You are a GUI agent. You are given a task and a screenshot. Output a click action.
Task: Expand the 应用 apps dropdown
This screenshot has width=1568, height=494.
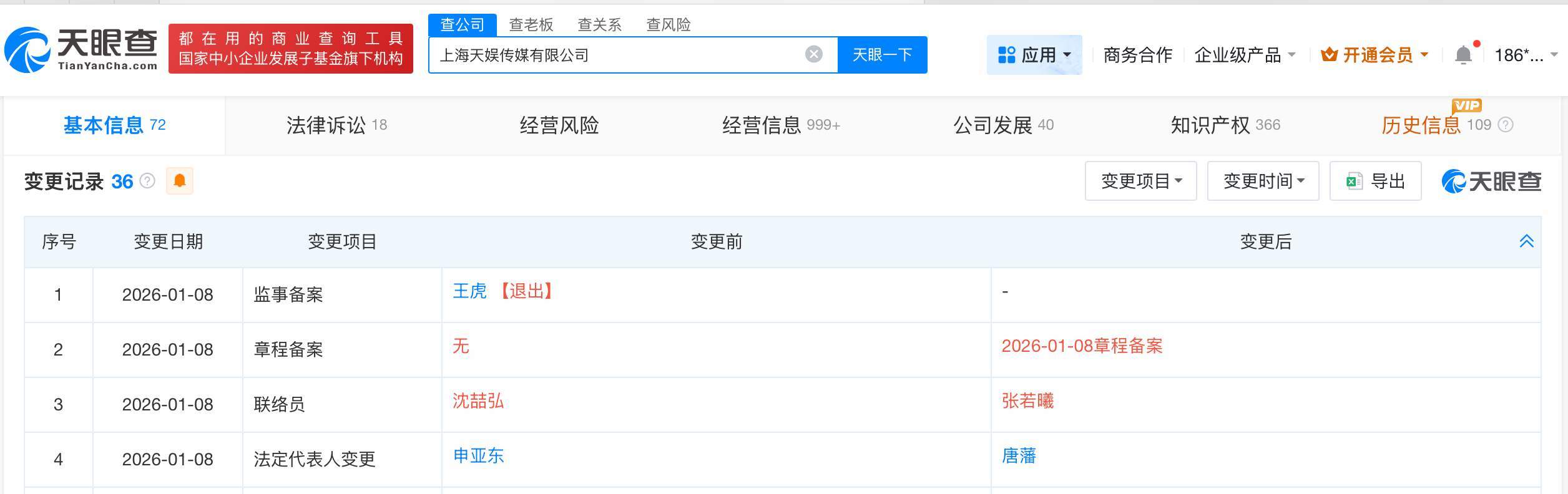(1034, 56)
